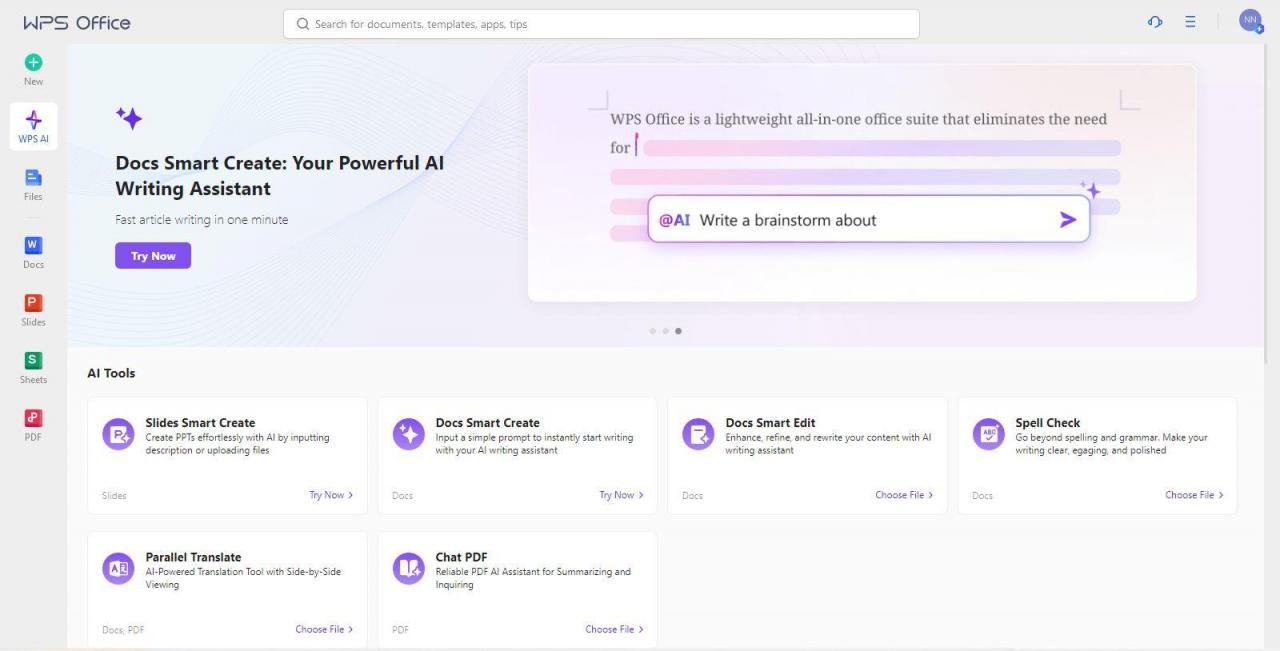Viewport: 1280px width, 651px height.
Task: Click the Slides Smart Create title
Action: (x=200, y=423)
